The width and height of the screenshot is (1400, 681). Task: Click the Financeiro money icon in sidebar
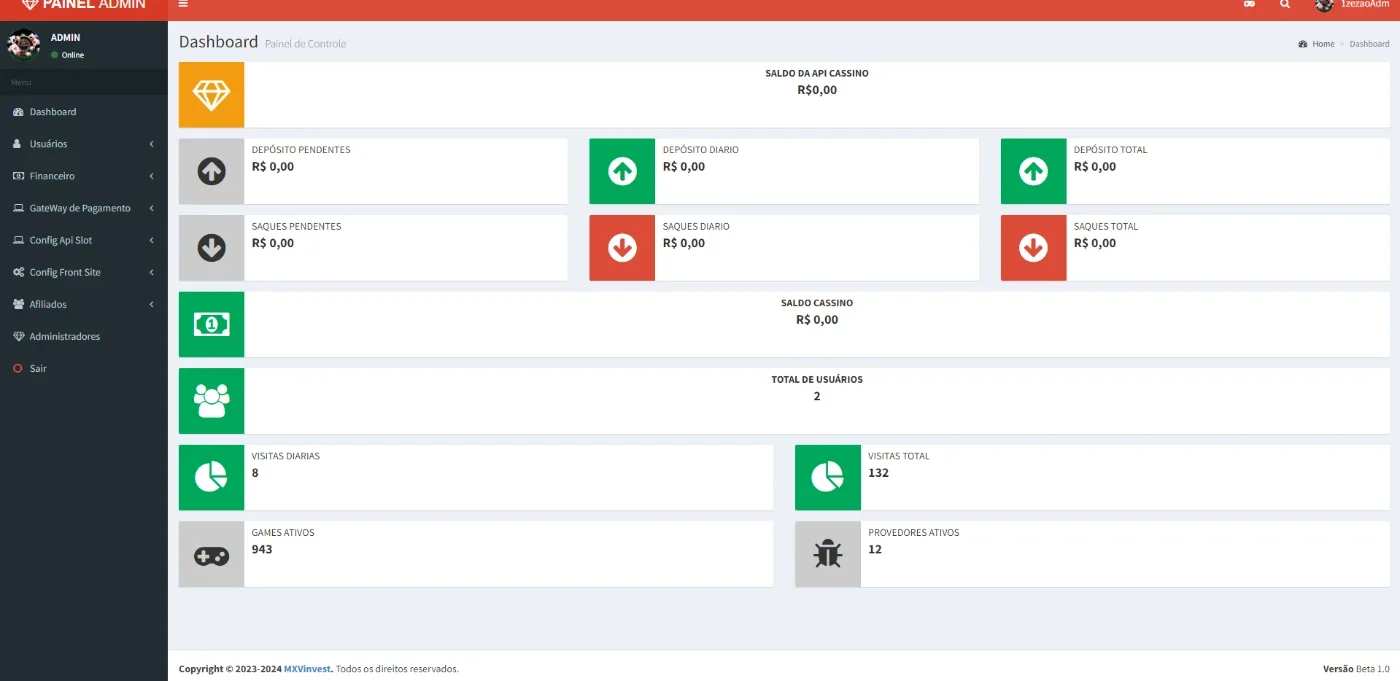pos(18,176)
